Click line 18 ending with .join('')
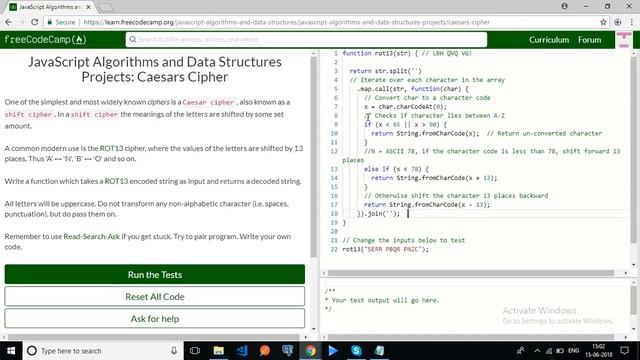Viewport: 640px width, 360px height. pos(378,213)
